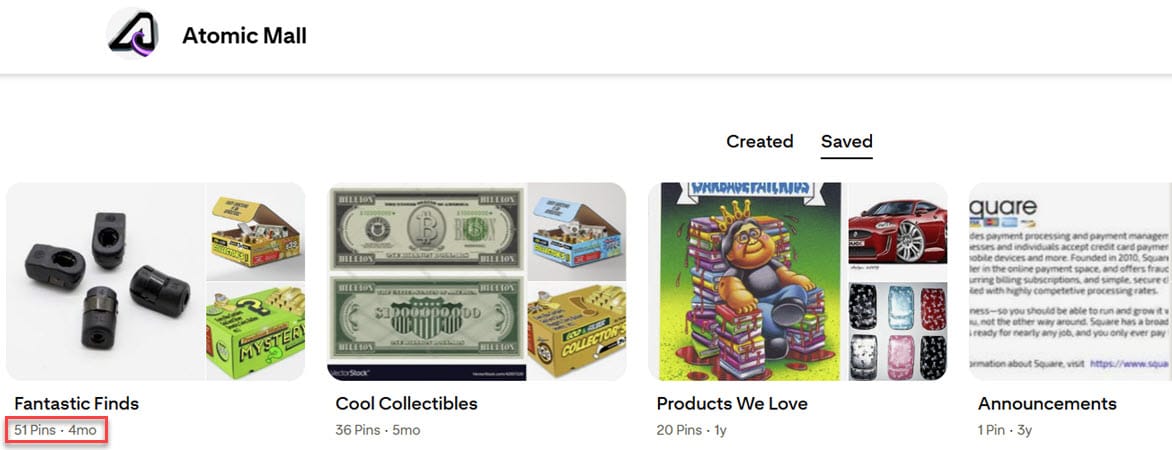Select the Saved tab
The image size is (1172, 450).
point(847,141)
